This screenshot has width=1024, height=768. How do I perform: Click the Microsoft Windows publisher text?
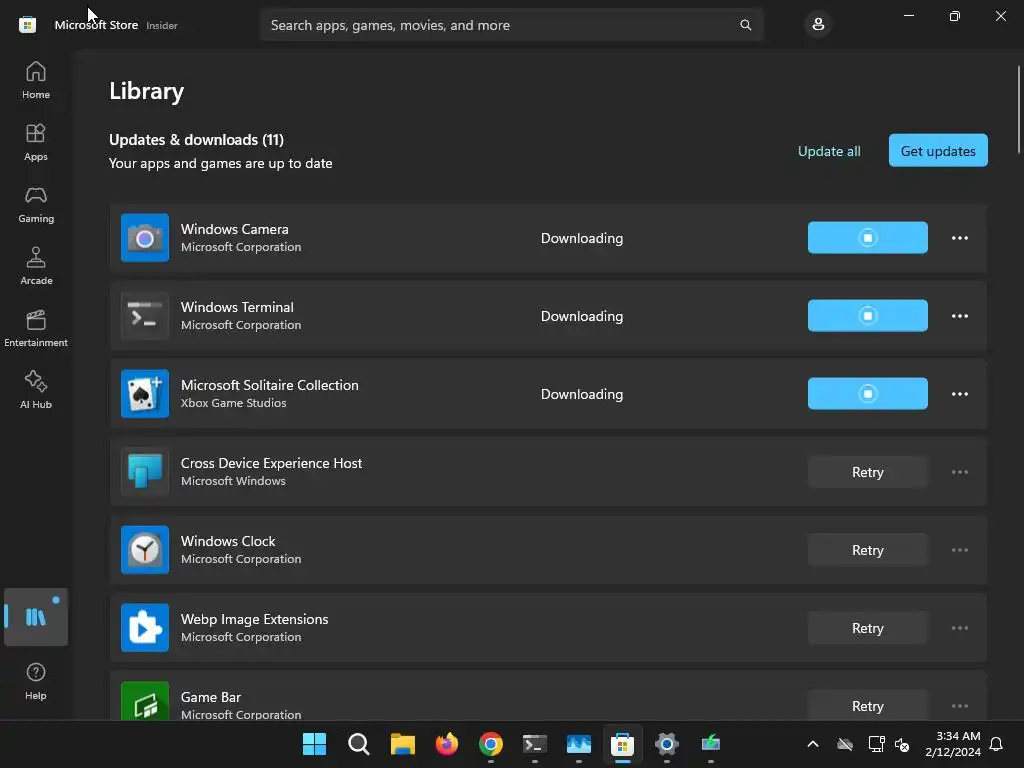click(233, 481)
